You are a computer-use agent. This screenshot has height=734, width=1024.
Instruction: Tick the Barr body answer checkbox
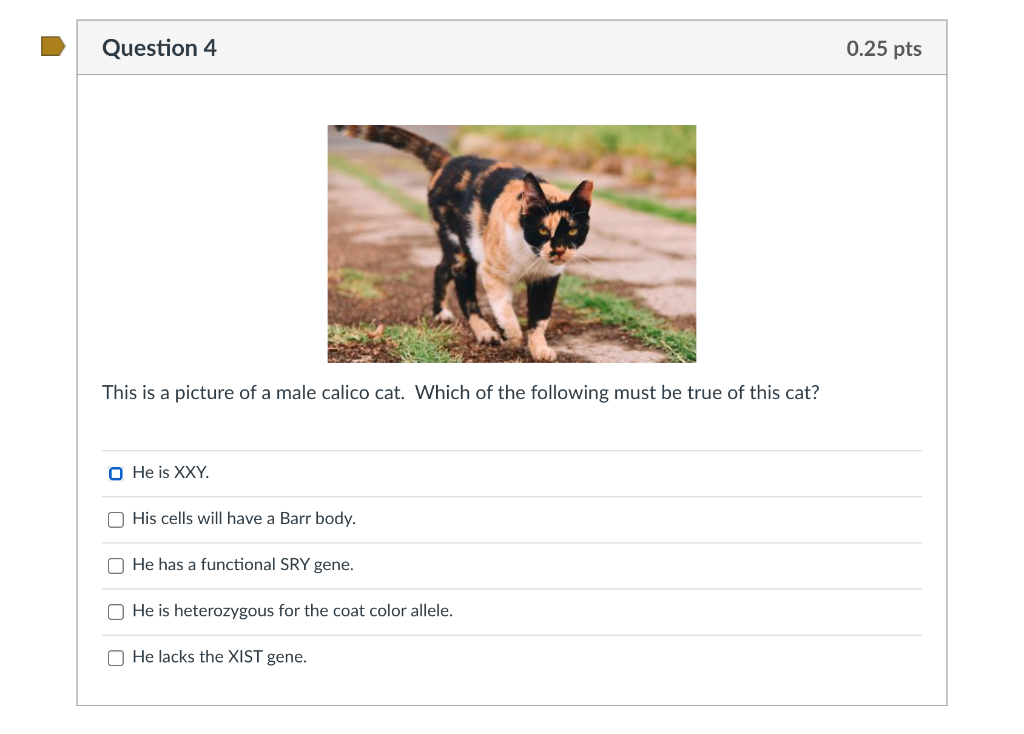116,520
